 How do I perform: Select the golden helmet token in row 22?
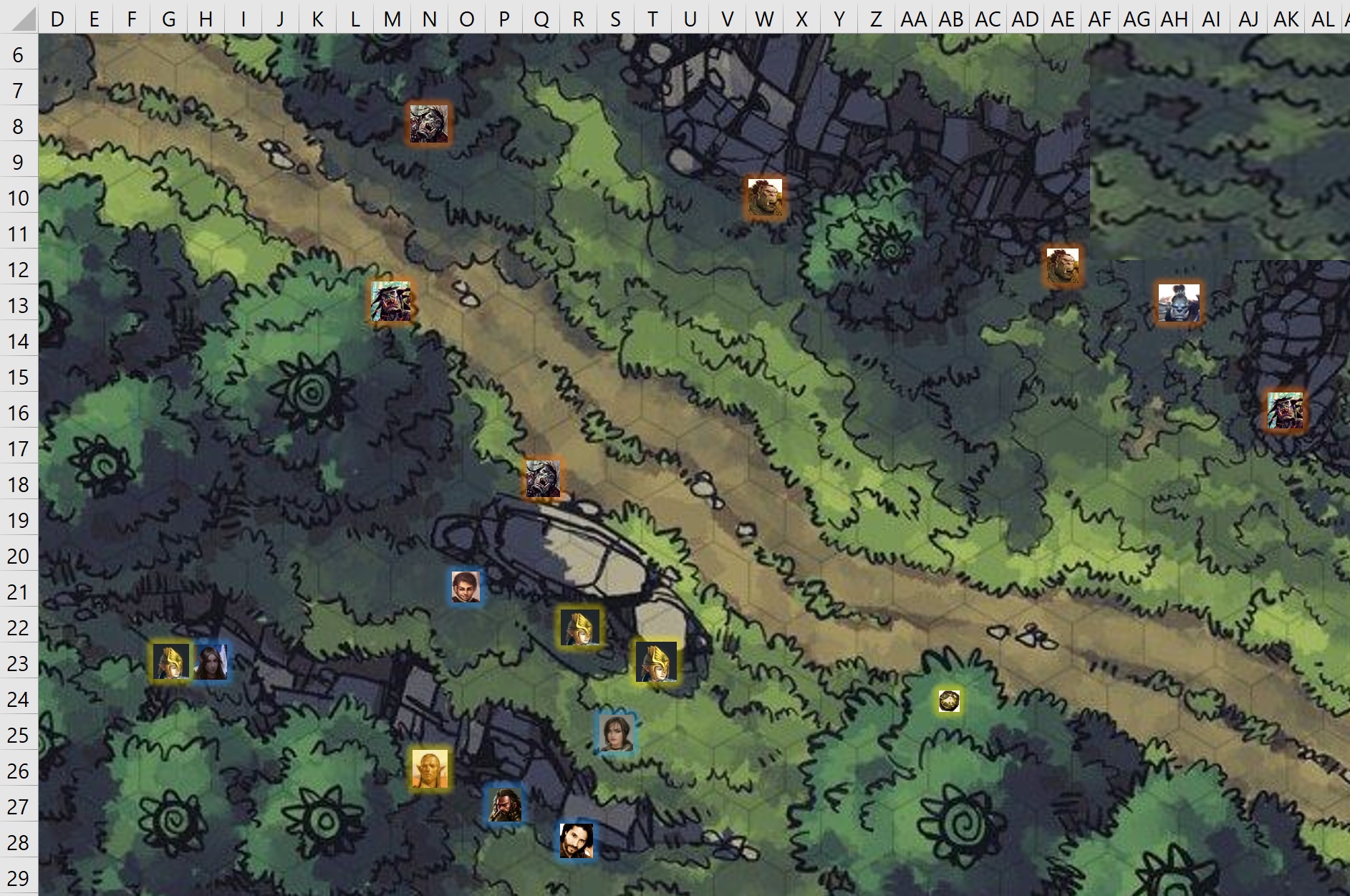point(580,627)
